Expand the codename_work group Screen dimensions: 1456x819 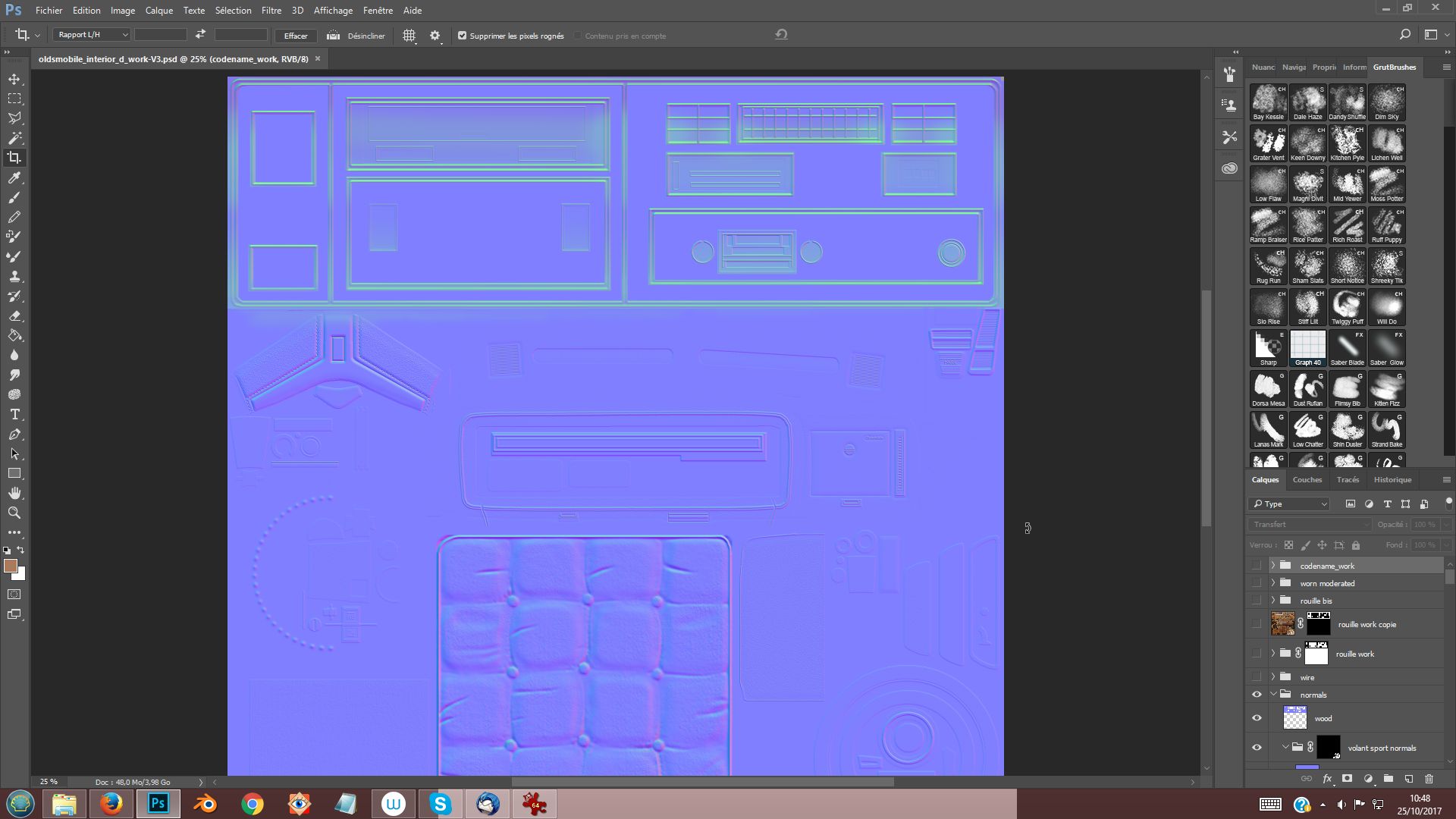pos(1273,566)
